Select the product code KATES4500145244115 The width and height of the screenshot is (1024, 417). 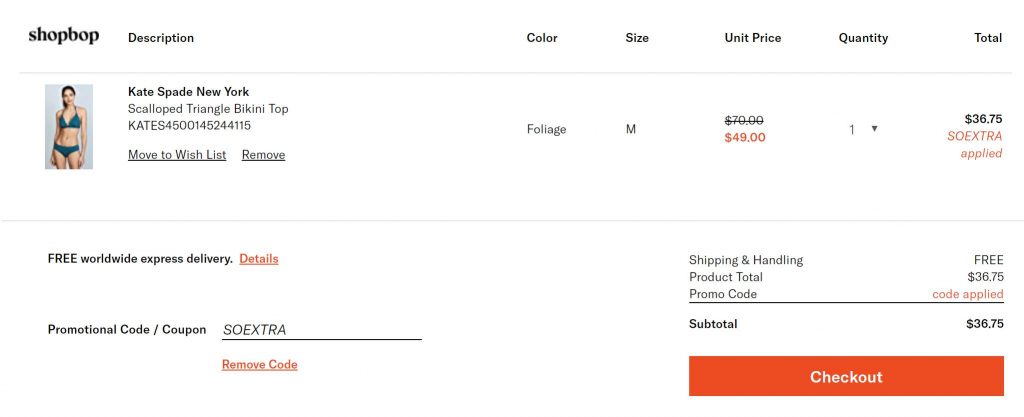click(x=189, y=126)
